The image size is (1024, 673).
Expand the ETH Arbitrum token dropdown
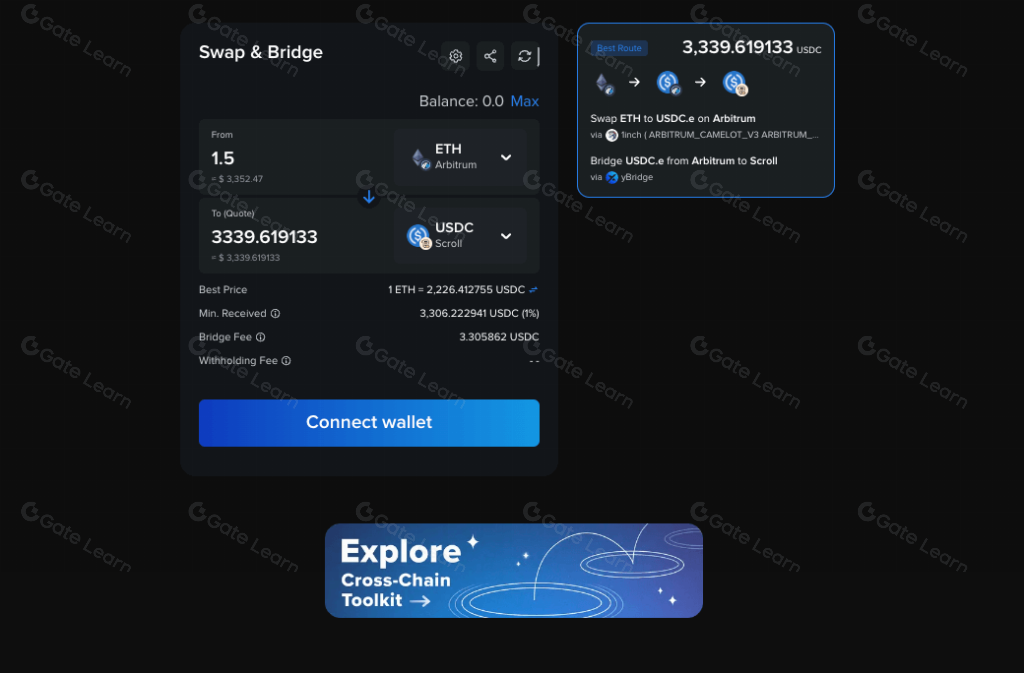[460, 157]
